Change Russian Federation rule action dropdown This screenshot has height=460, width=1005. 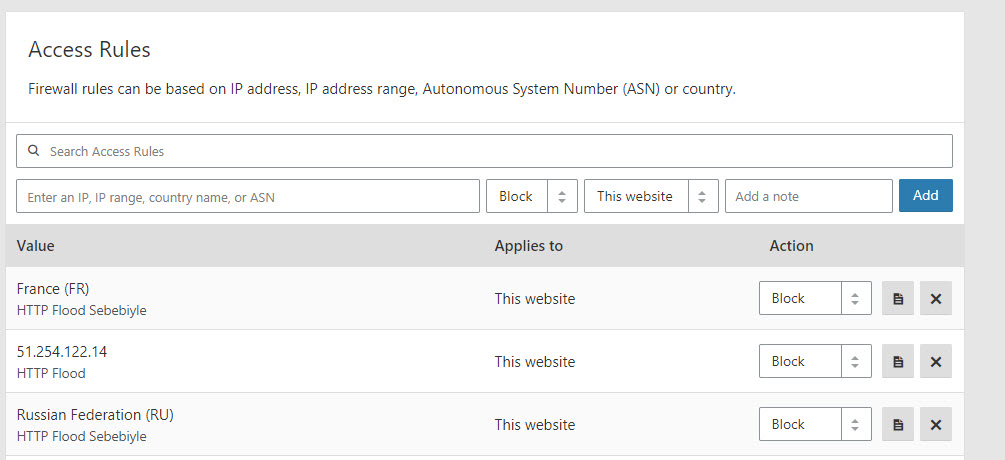814,425
